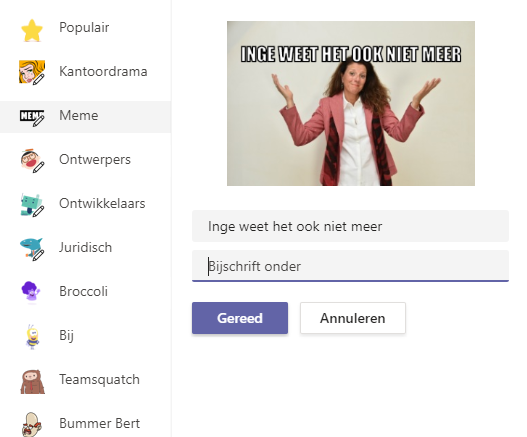Choose the Ontwikkelaars robot icon
The width and height of the screenshot is (527, 437).
click(x=32, y=205)
